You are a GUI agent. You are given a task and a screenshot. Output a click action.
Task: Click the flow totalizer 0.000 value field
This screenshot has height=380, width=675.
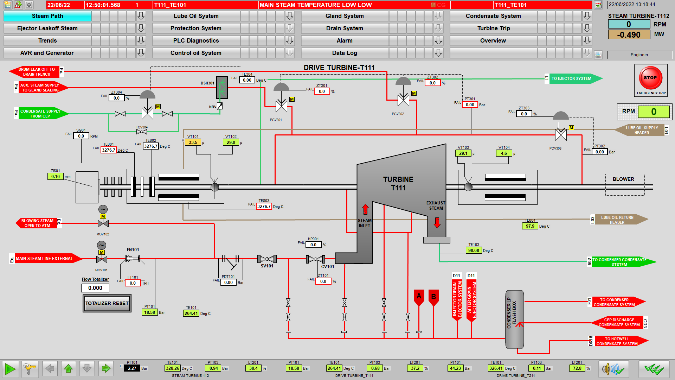click(x=95, y=288)
